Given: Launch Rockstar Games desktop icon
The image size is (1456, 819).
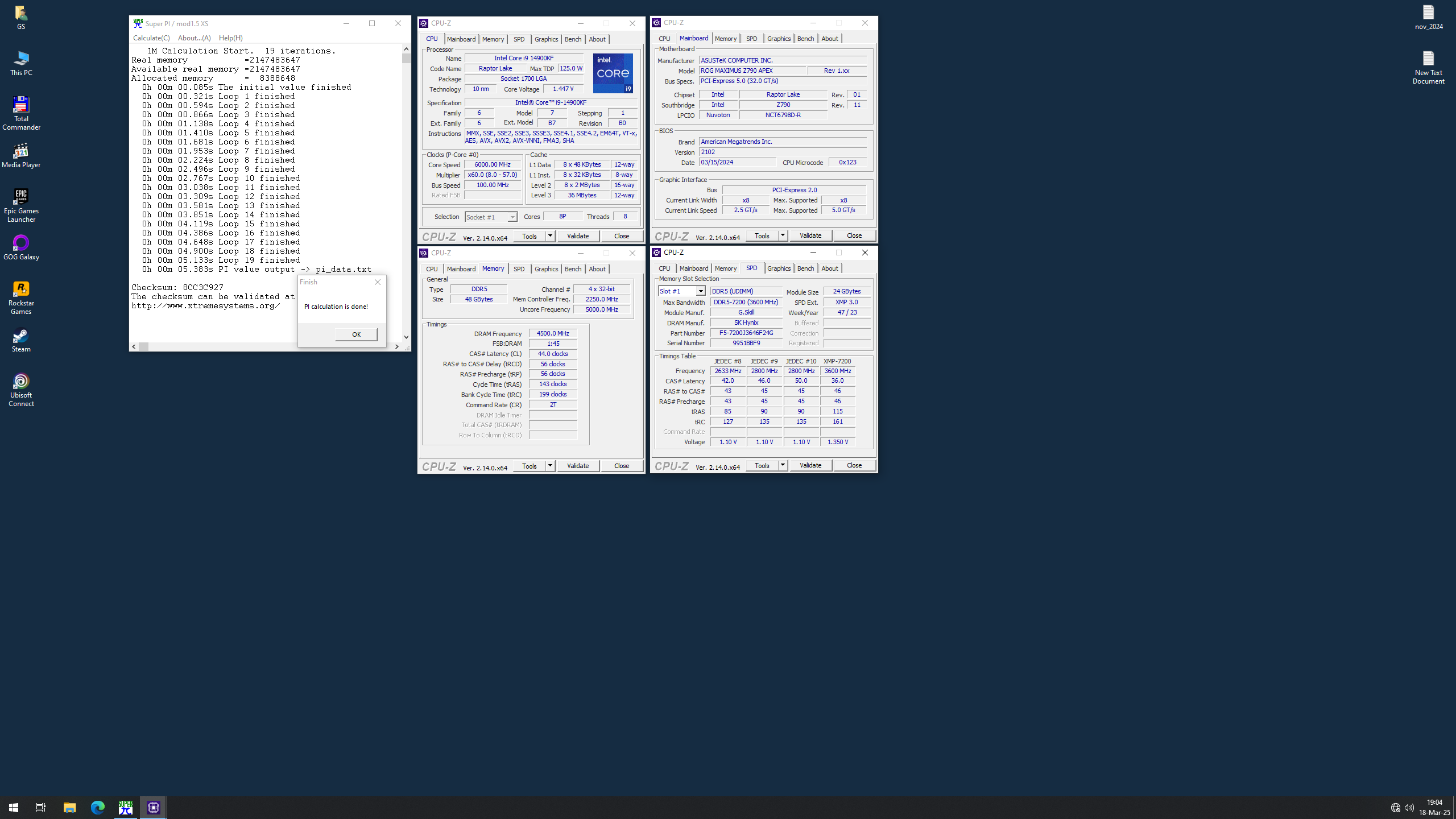Looking at the screenshot, I should pos(21,297).
